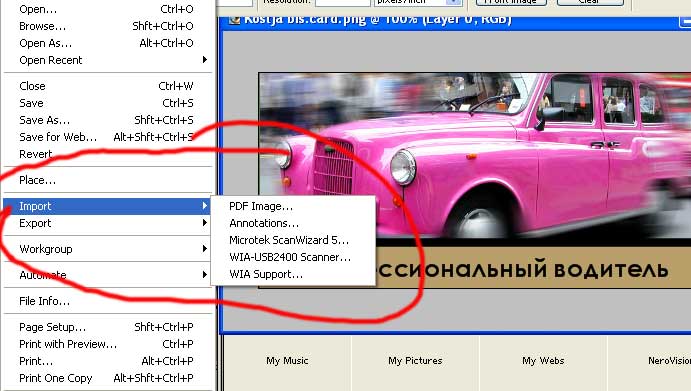This screenshot has height=391, width=691.
Task: Choose Page Setup... from the menu
Action: click(108, 327)
